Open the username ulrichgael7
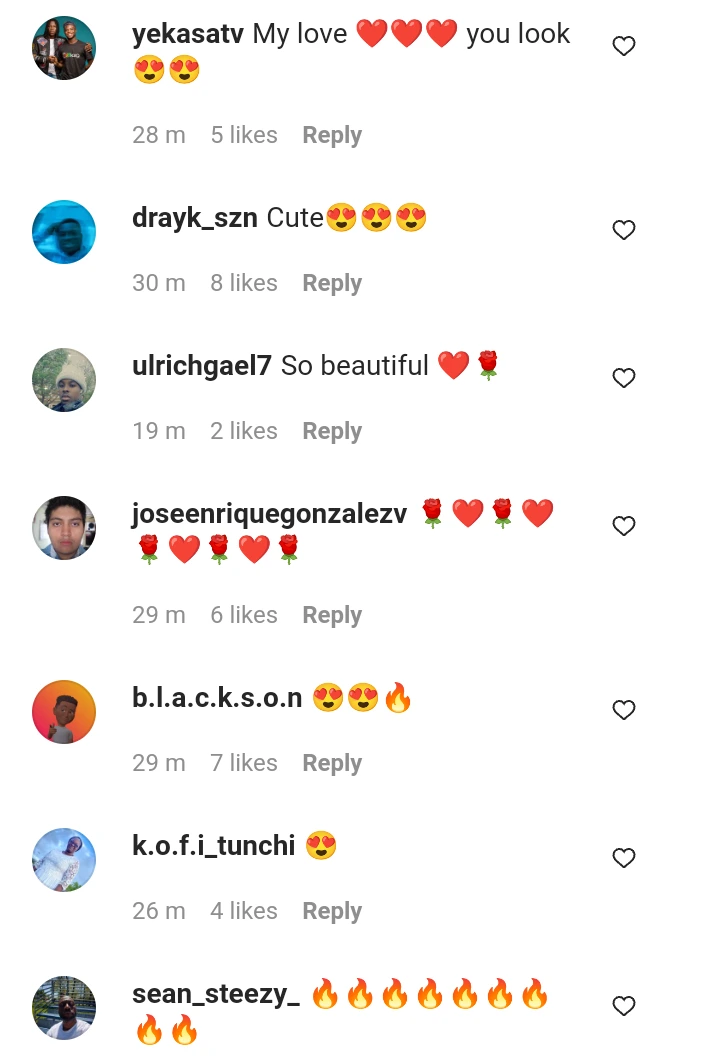719x1056 pixels. tap(201, 366)
